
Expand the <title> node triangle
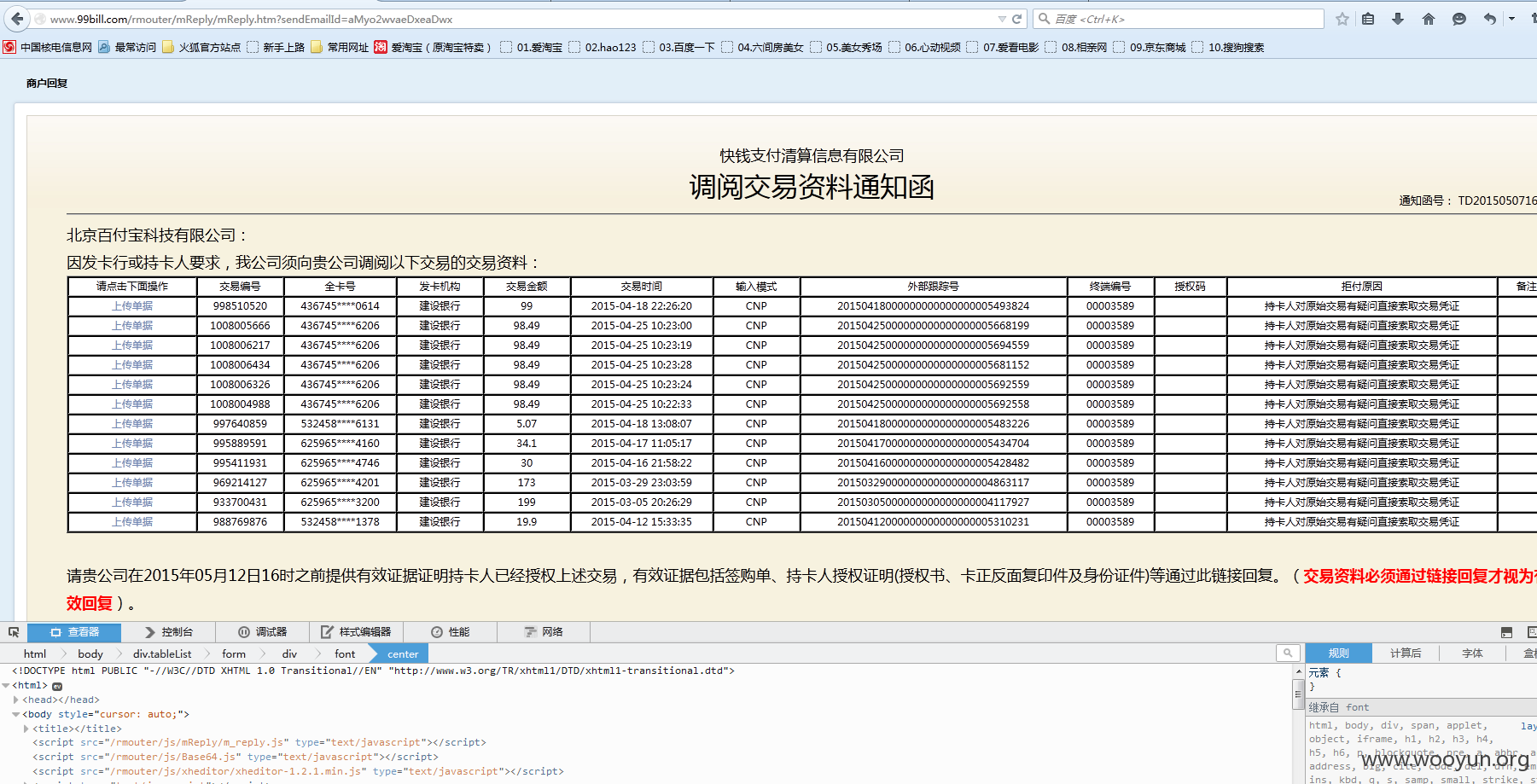26,729
